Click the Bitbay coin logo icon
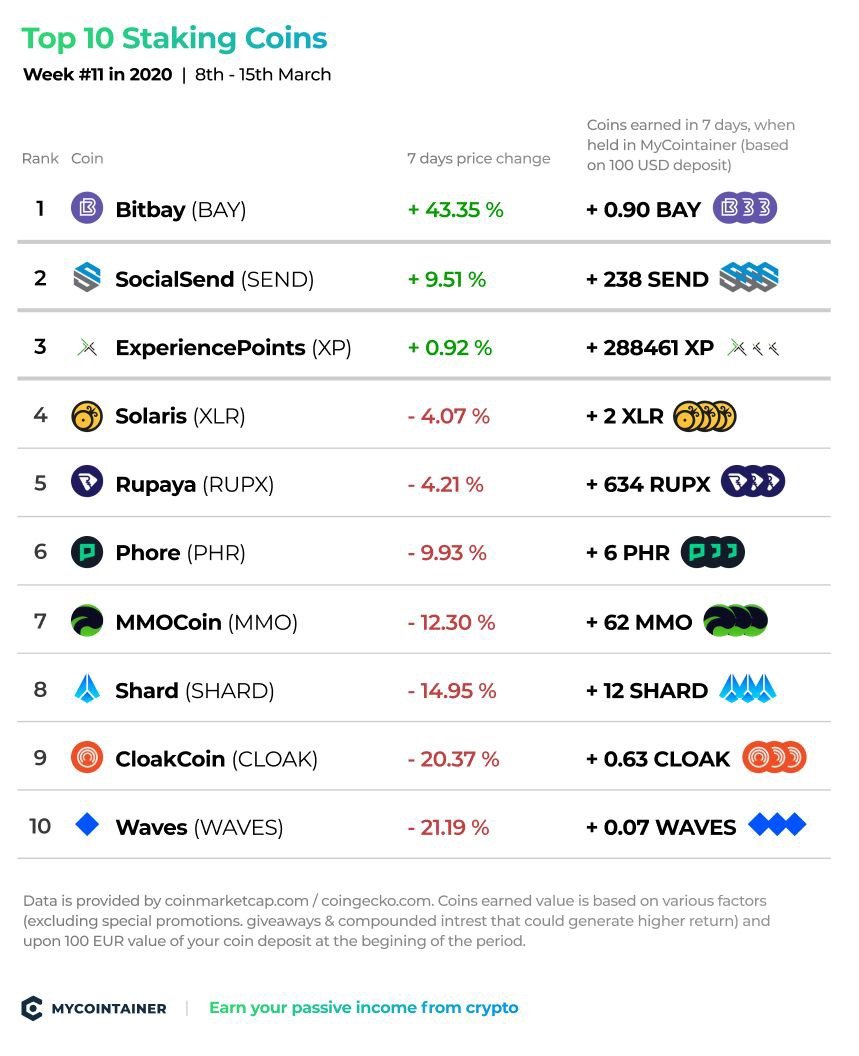Image resolution: width=859 pixels, height=1056 pixels. coord(87,208)
